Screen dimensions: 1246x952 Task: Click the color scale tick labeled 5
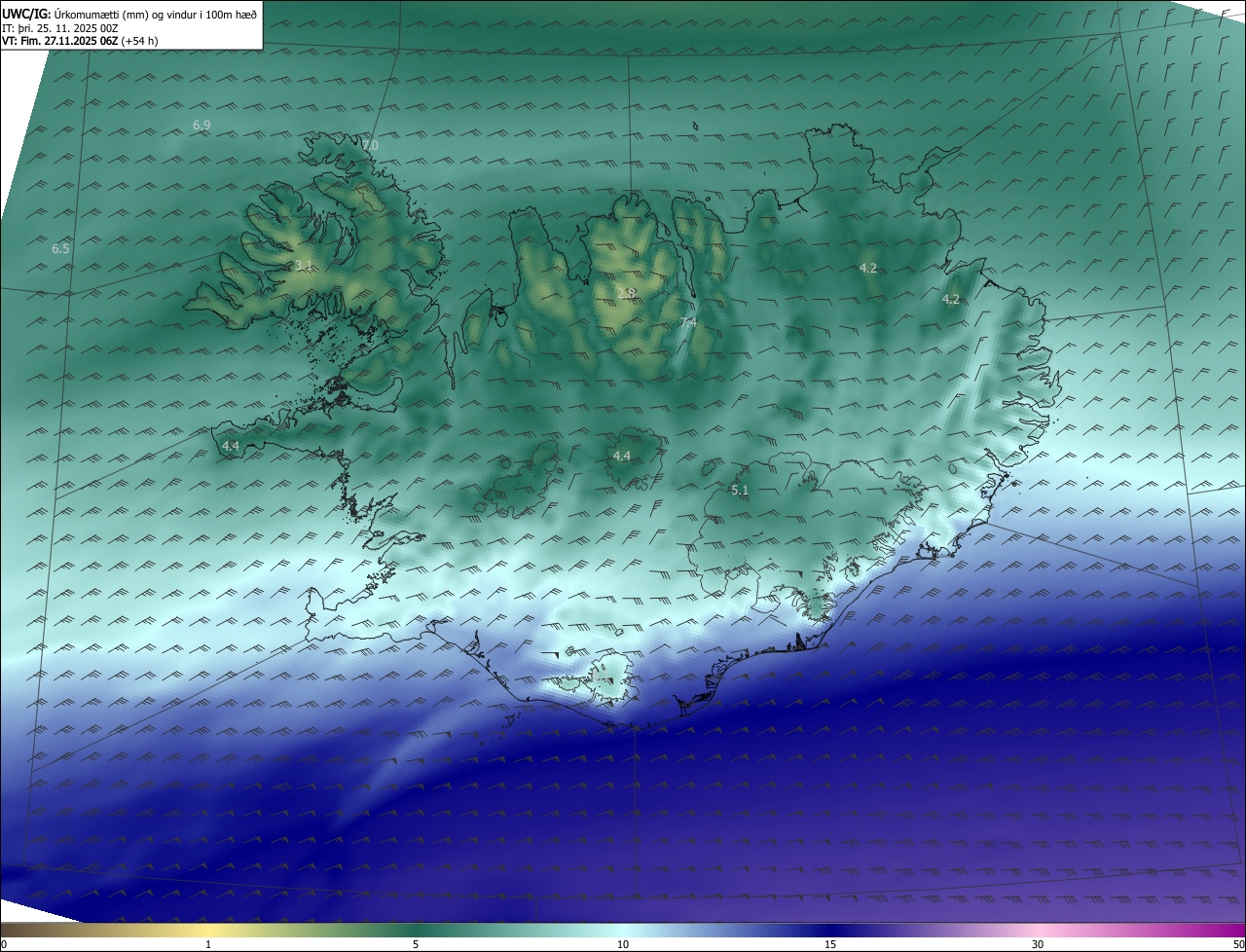pos(416,944)
